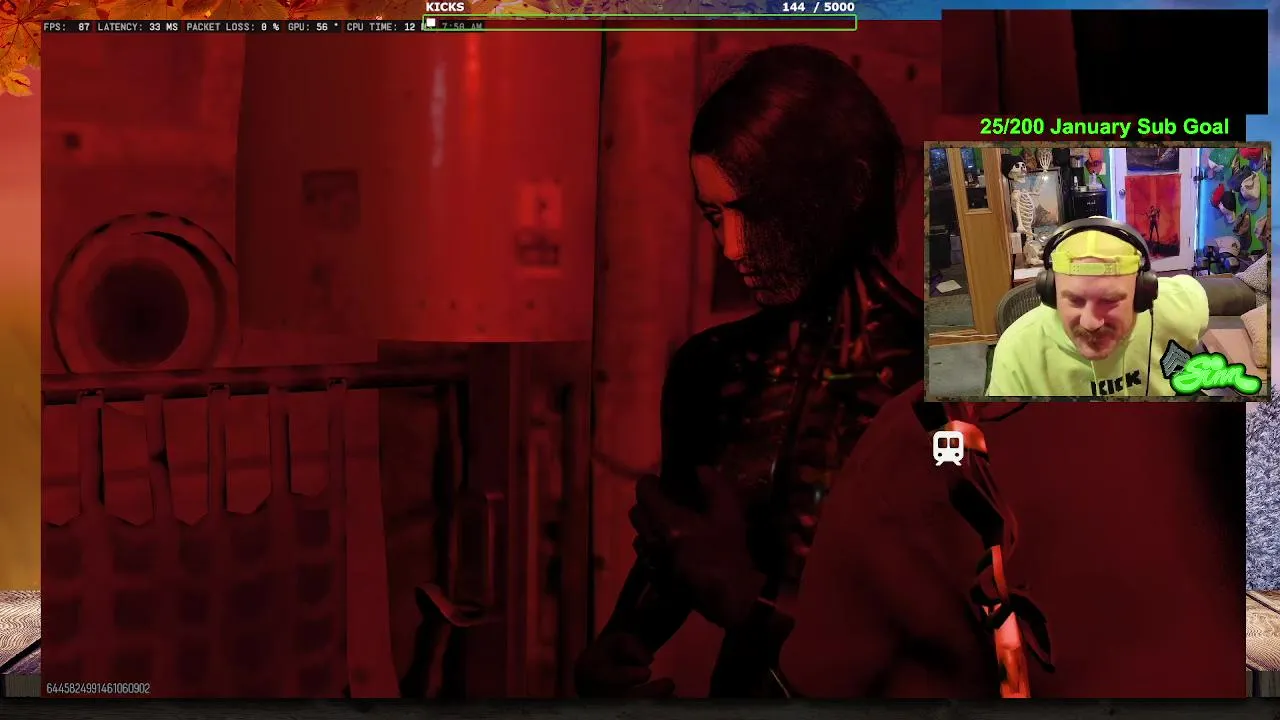Click the white train icon overlay
The width and height of the screenshot is (1280, 720).
[x=948, y=448]
